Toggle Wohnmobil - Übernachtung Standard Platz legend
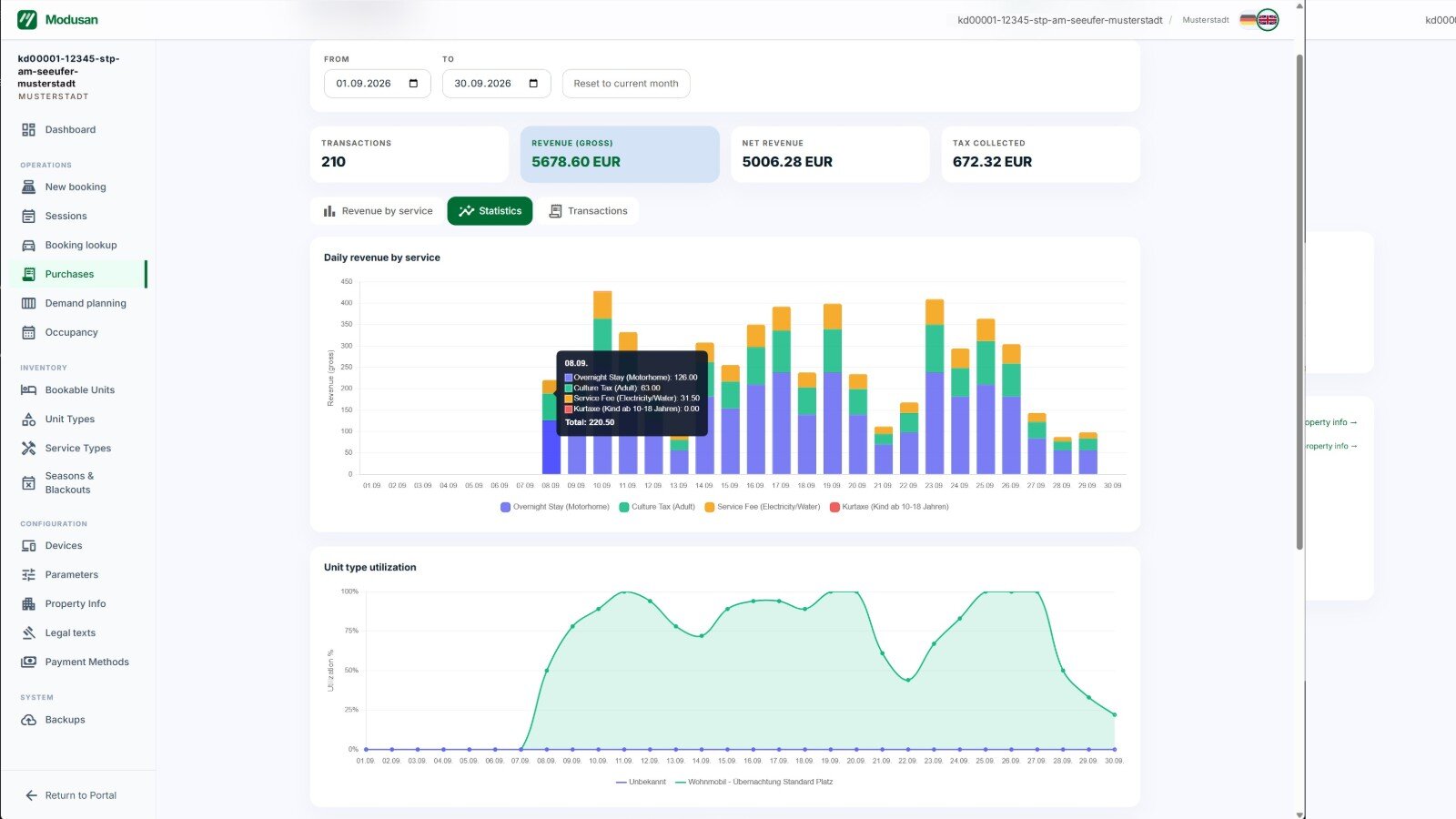The image size is (1456, 819). point(753,782)
